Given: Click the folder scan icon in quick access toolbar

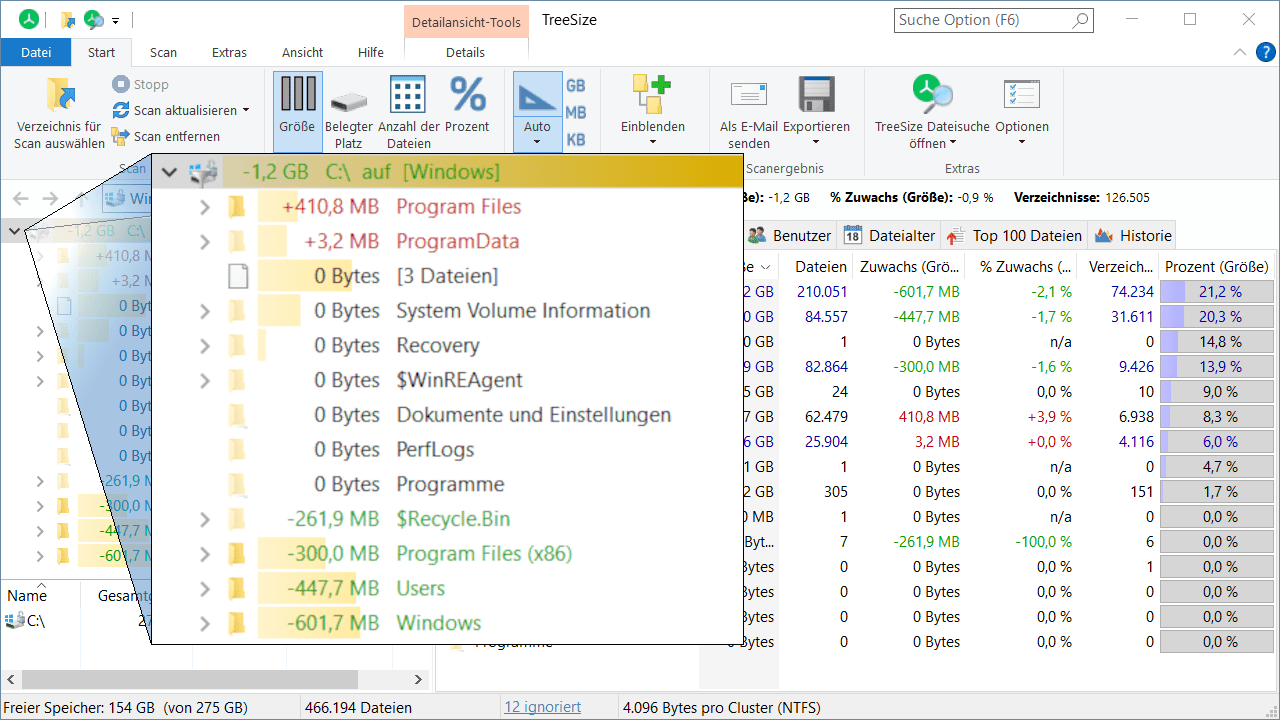Looking at the screenshot, I should [69, 19].
